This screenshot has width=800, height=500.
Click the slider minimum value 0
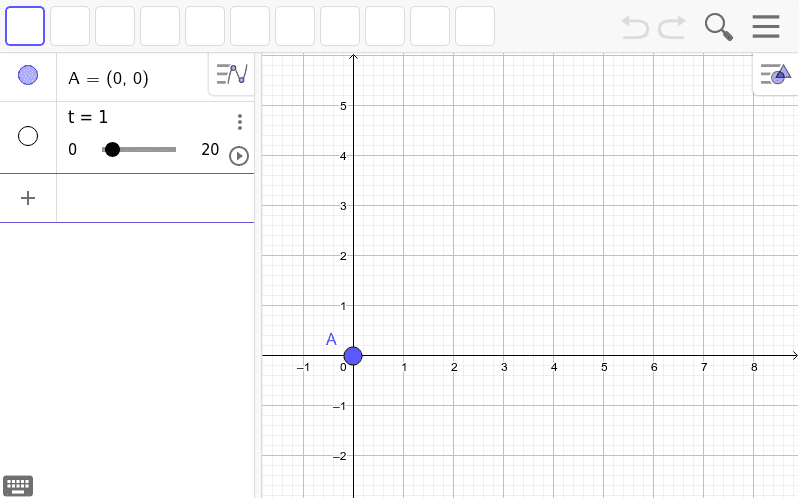tap(72, 149)
